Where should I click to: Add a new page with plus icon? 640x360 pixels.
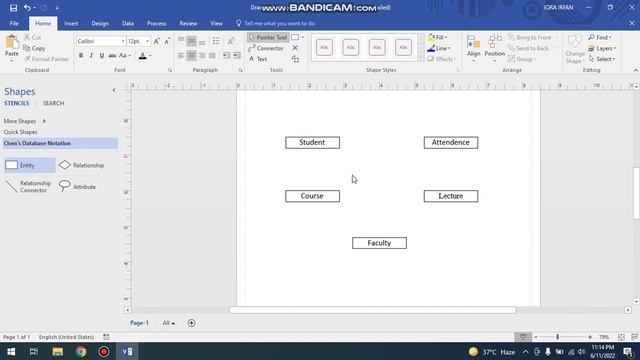pos(191,323)
